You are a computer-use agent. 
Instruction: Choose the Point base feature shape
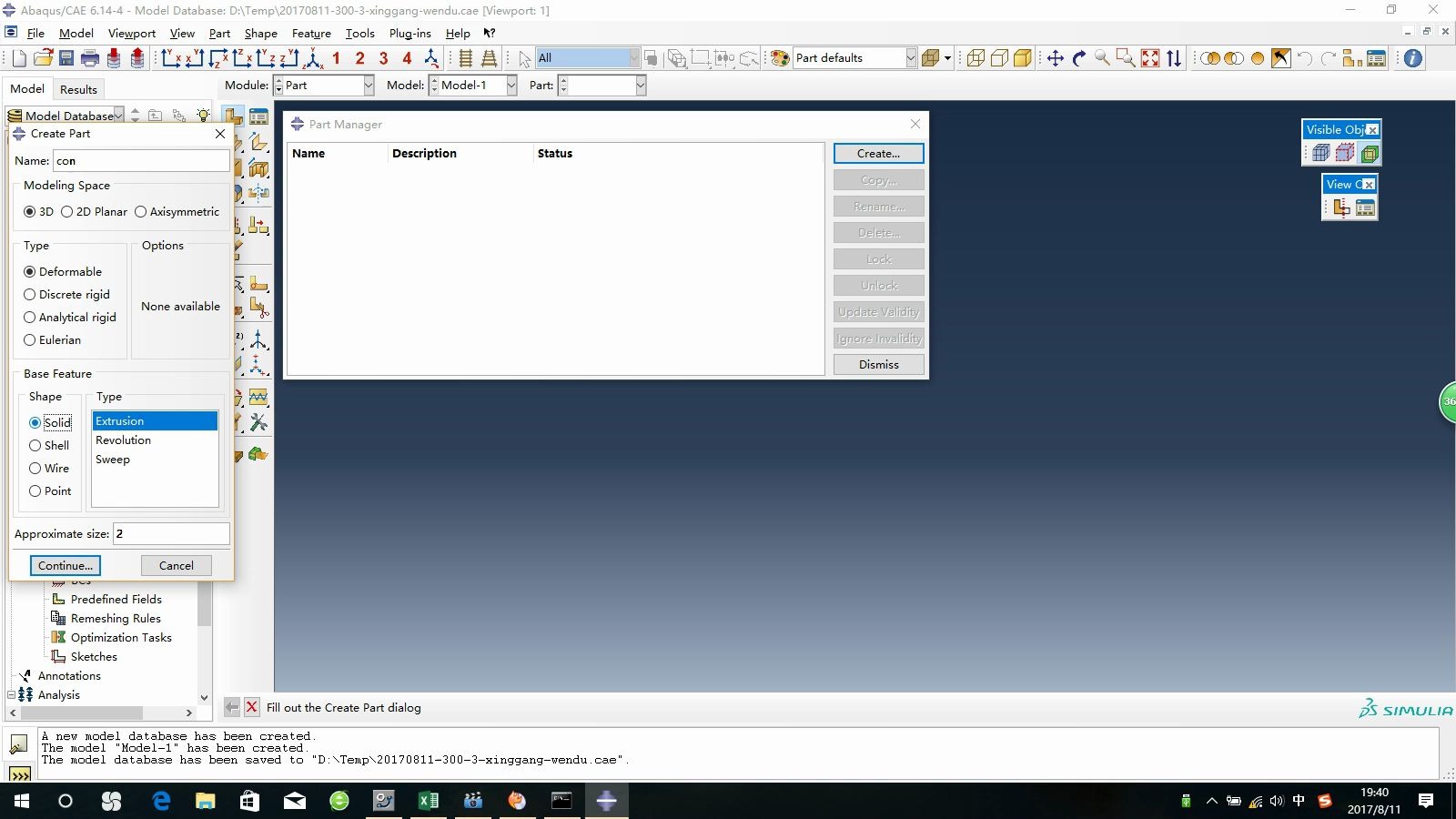coord(50,490)
